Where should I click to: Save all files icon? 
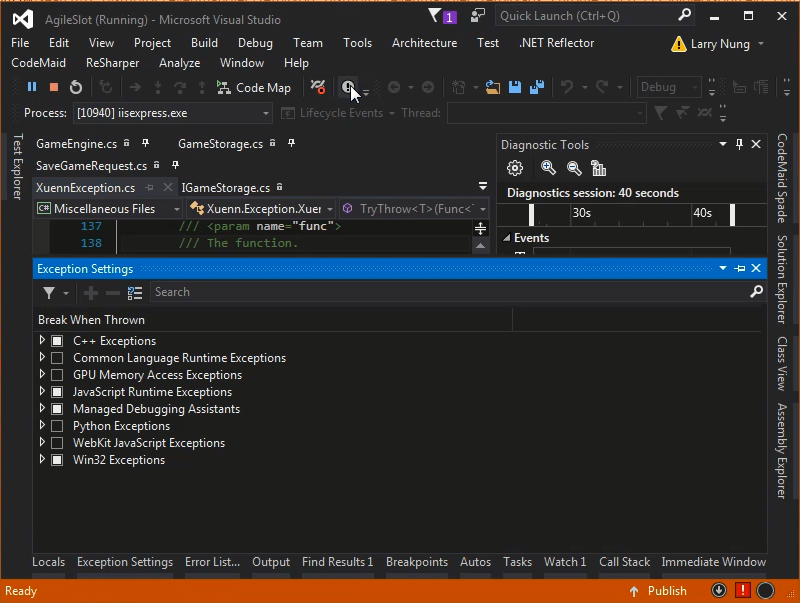[537, 87]
